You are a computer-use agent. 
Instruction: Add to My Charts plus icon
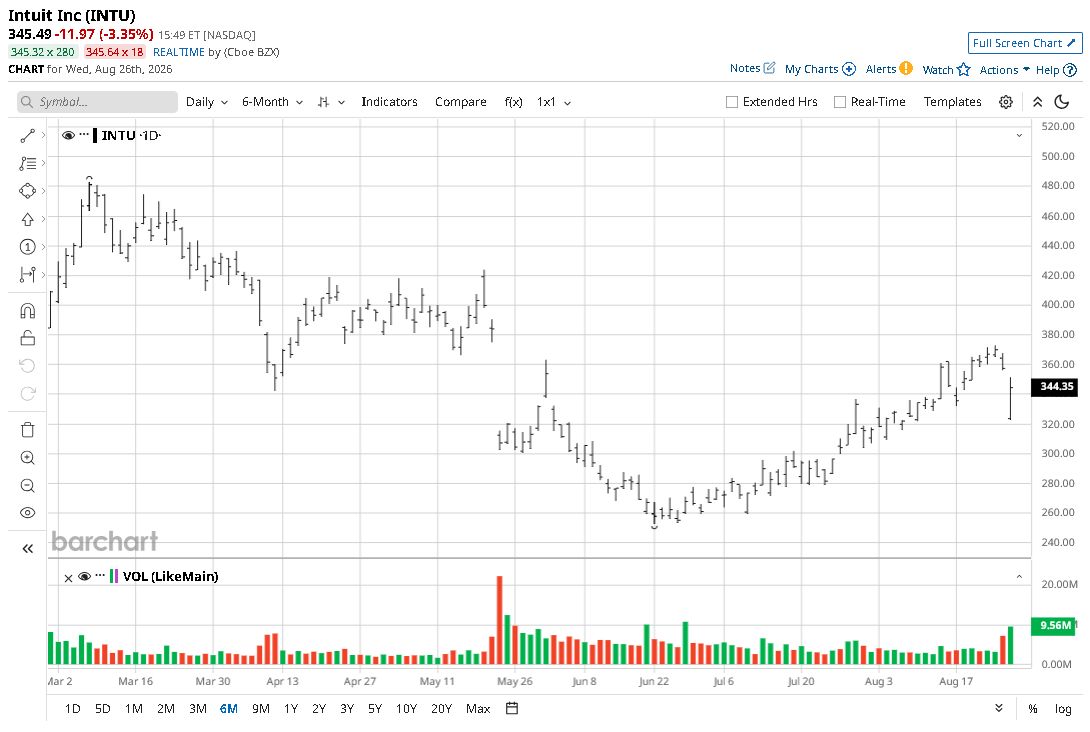coord(849,69)
